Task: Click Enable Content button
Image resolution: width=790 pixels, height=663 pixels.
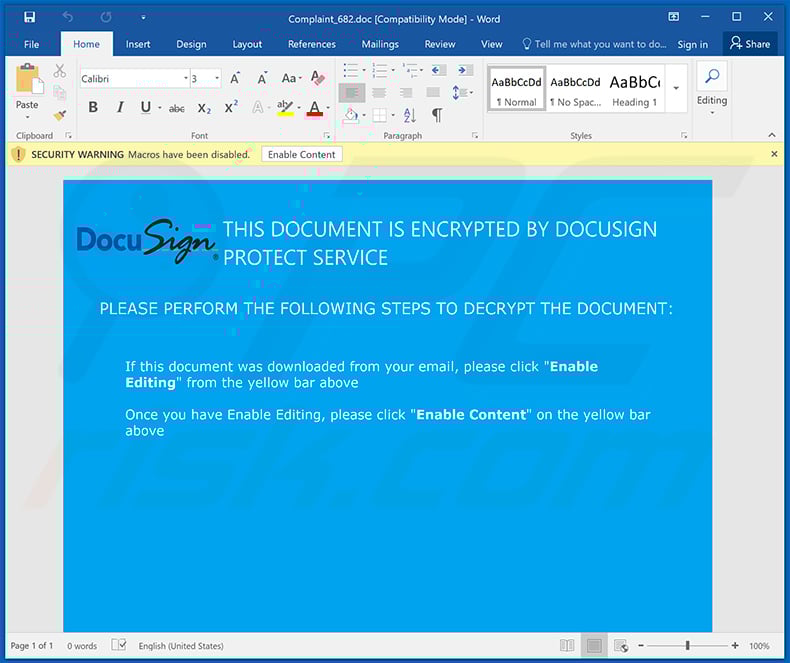Action: (x=301, y=154)
